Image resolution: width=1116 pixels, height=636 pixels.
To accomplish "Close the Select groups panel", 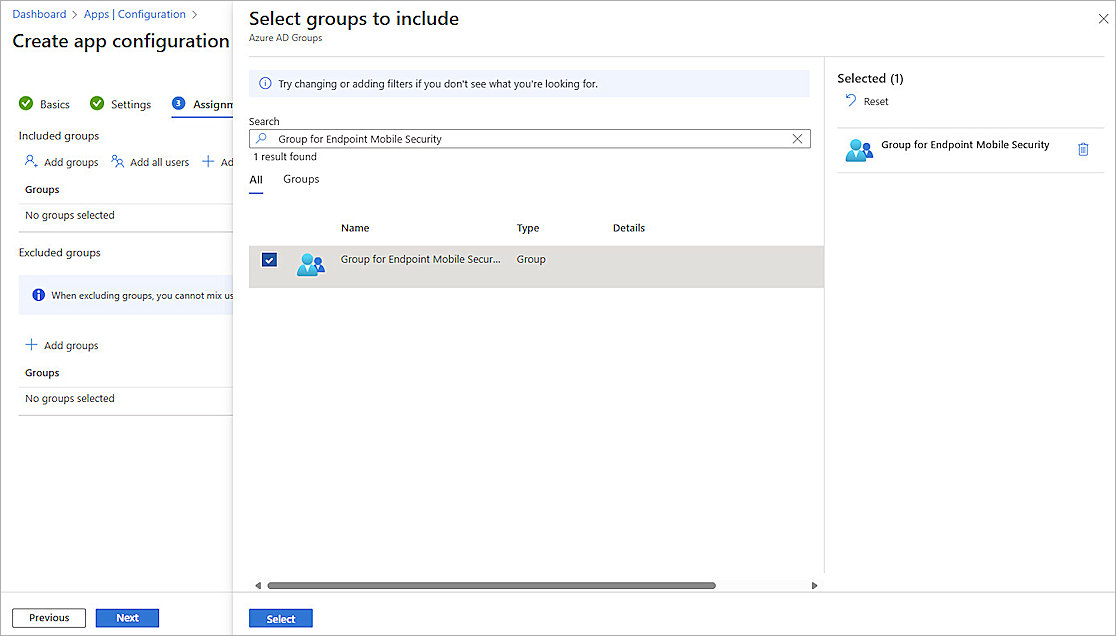I will (1103, 19).
